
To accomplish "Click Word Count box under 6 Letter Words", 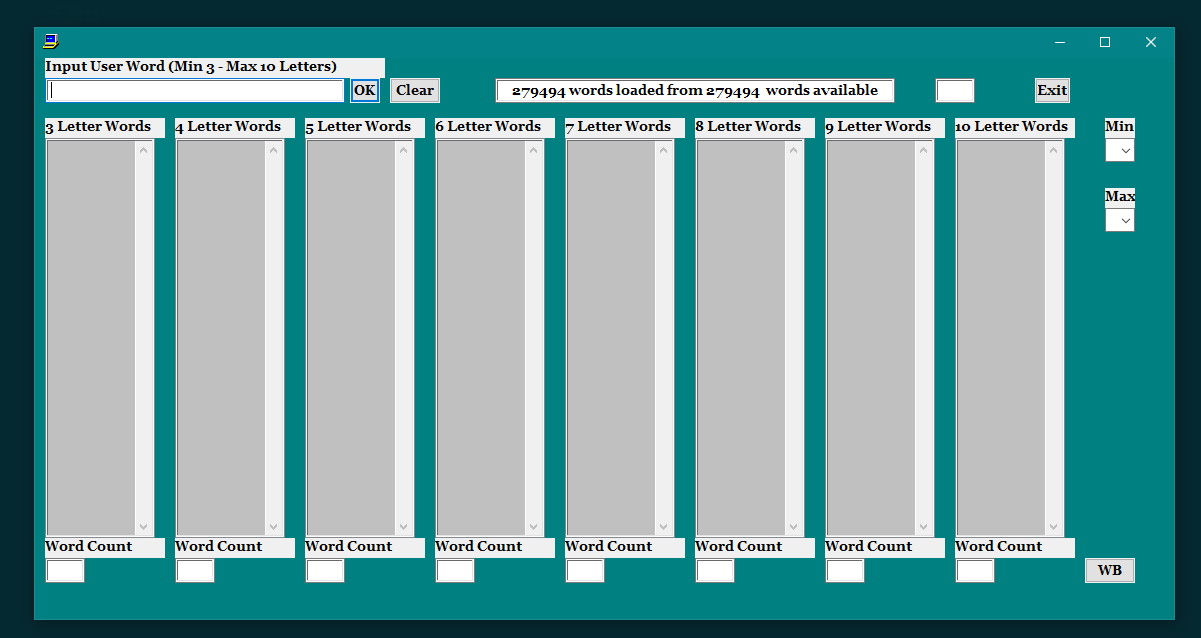I will click(455, 571).
